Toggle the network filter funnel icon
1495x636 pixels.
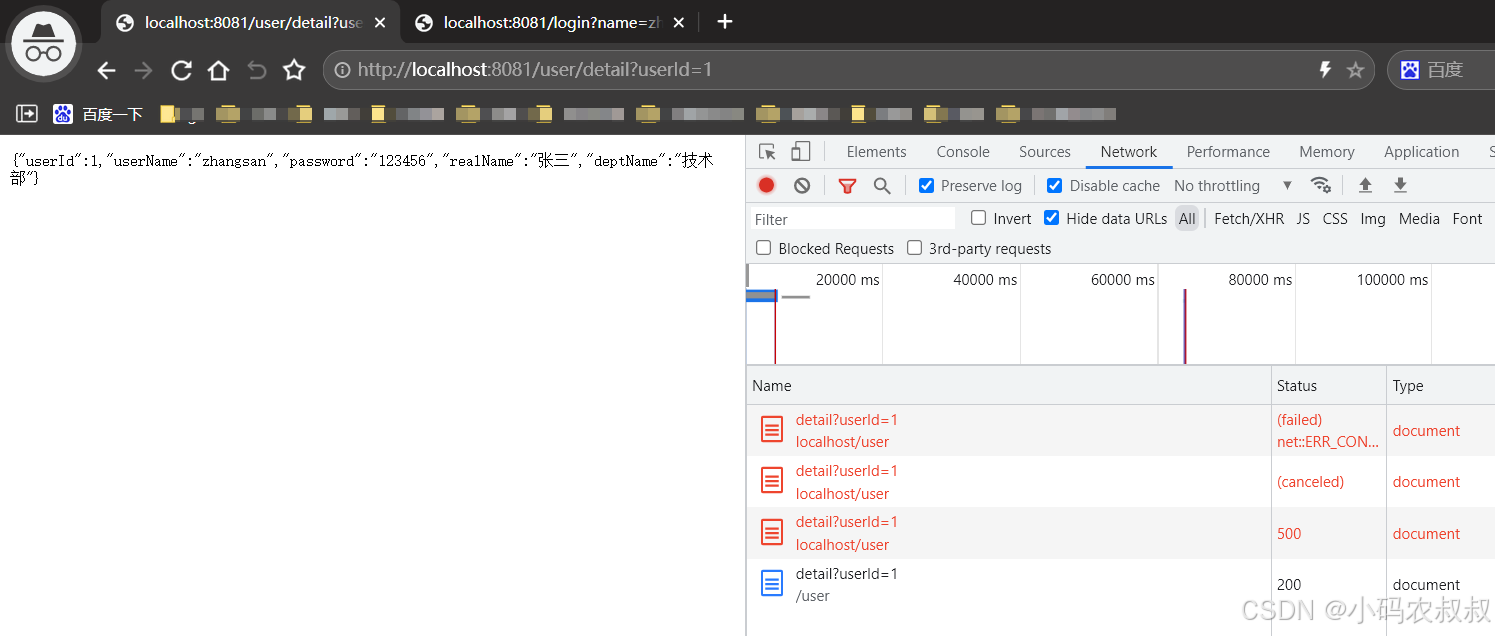point(847,185)
